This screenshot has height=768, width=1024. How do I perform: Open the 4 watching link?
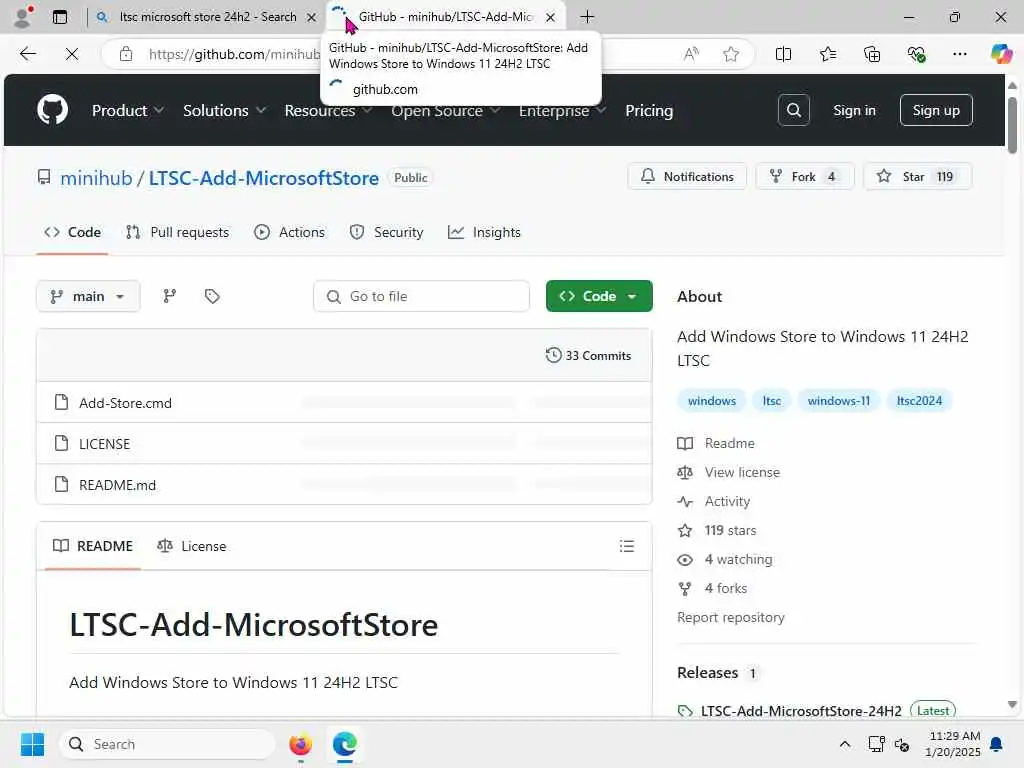pos(738,559)
